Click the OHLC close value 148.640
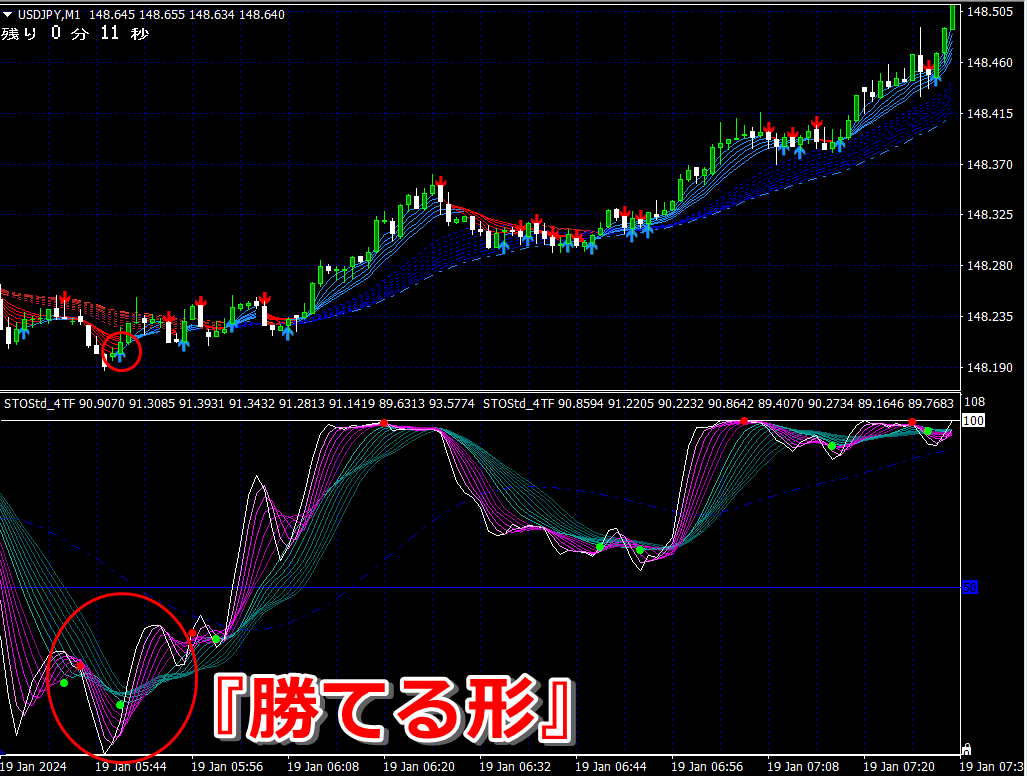1027x776 pixels. [262, 14]
